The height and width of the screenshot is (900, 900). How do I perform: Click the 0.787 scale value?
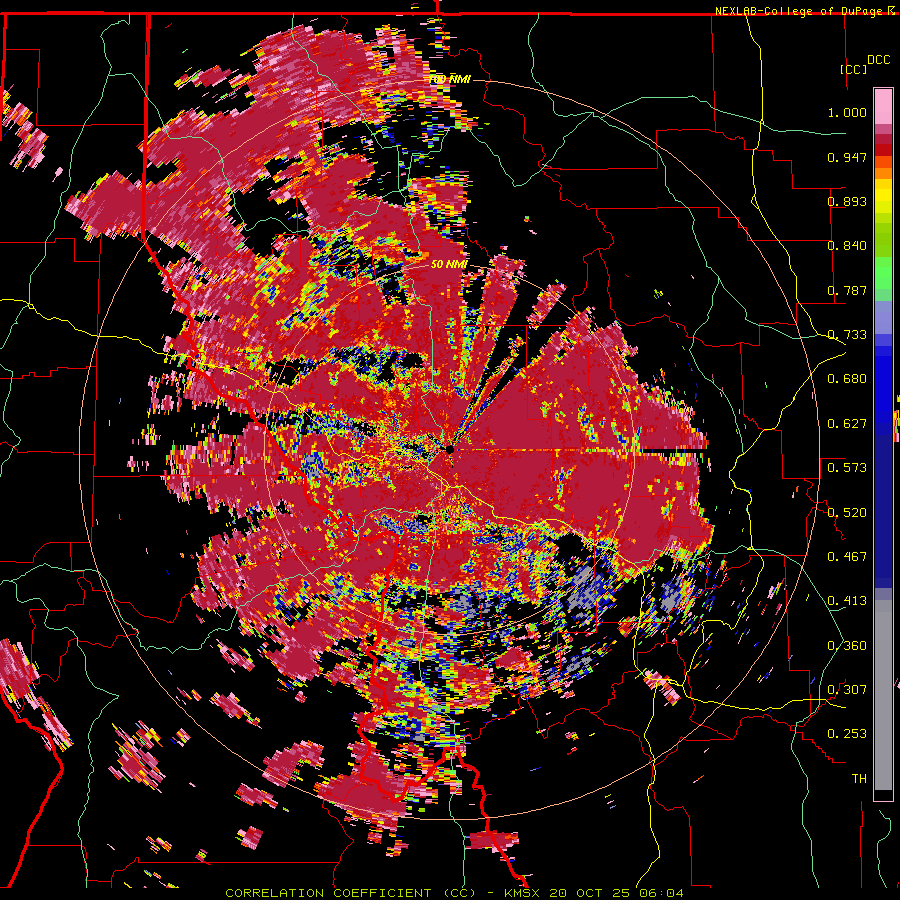point(847,290)
